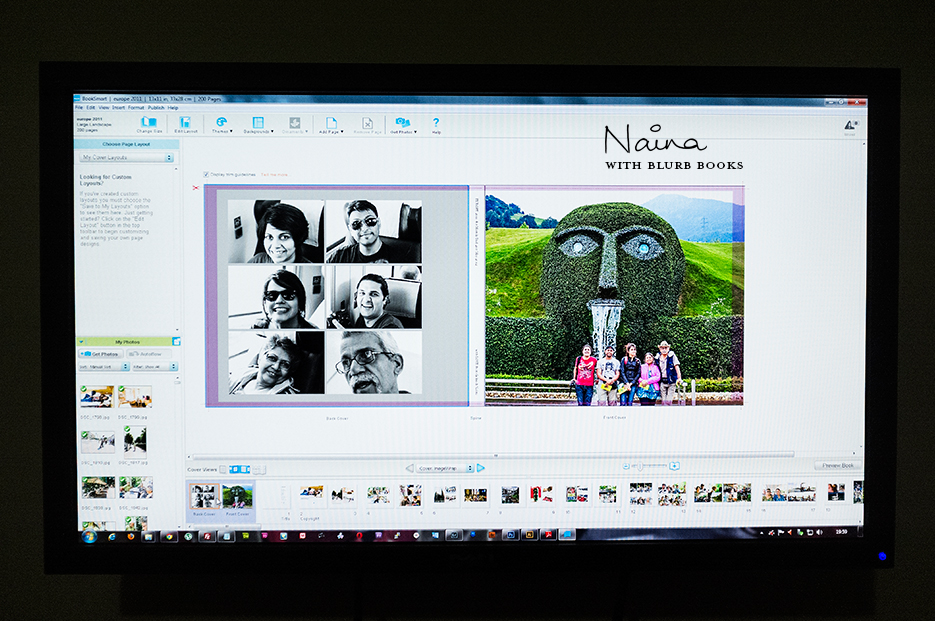
Task: Select the DSC_1842.jpg photo thumbnail
Action: click(136, 487)
